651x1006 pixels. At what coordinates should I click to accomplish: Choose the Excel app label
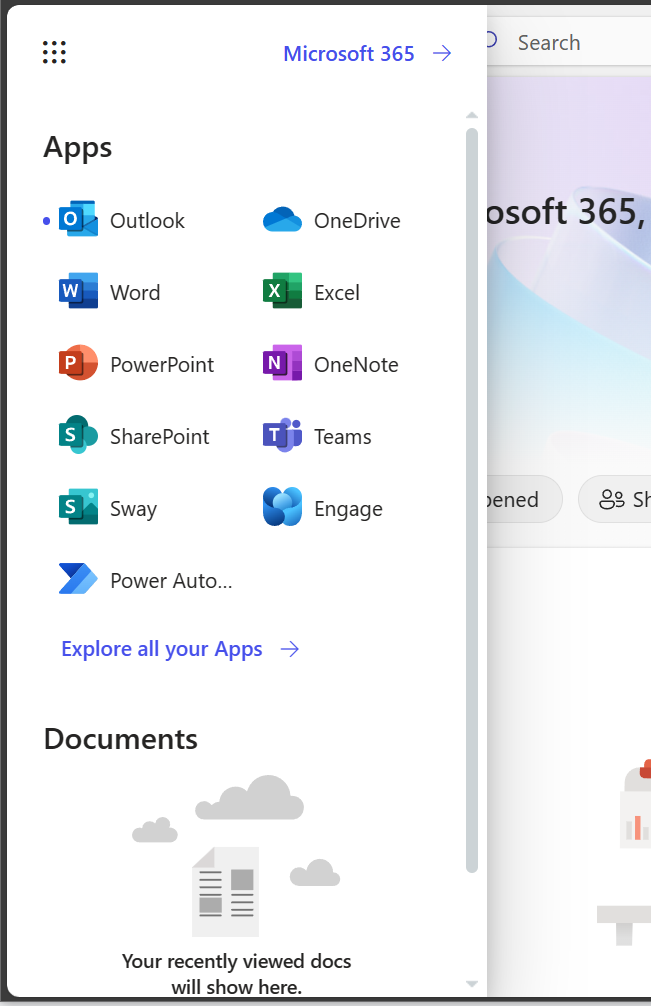pos(337,293)
